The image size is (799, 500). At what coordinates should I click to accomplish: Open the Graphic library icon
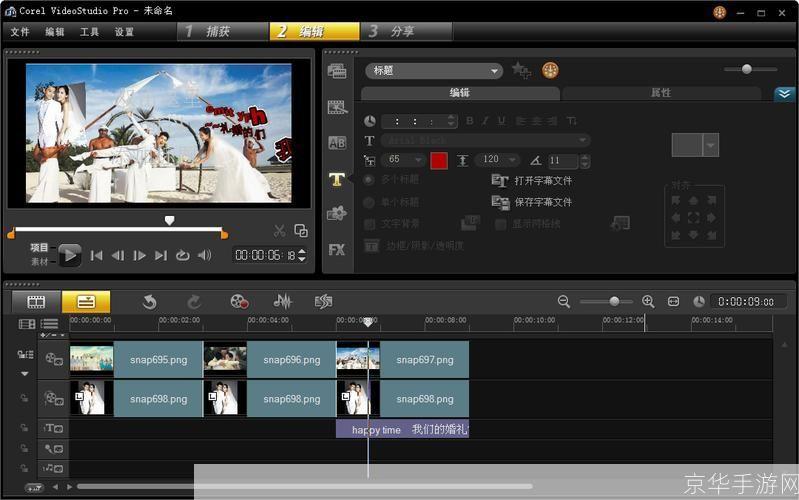click(337, 213)
